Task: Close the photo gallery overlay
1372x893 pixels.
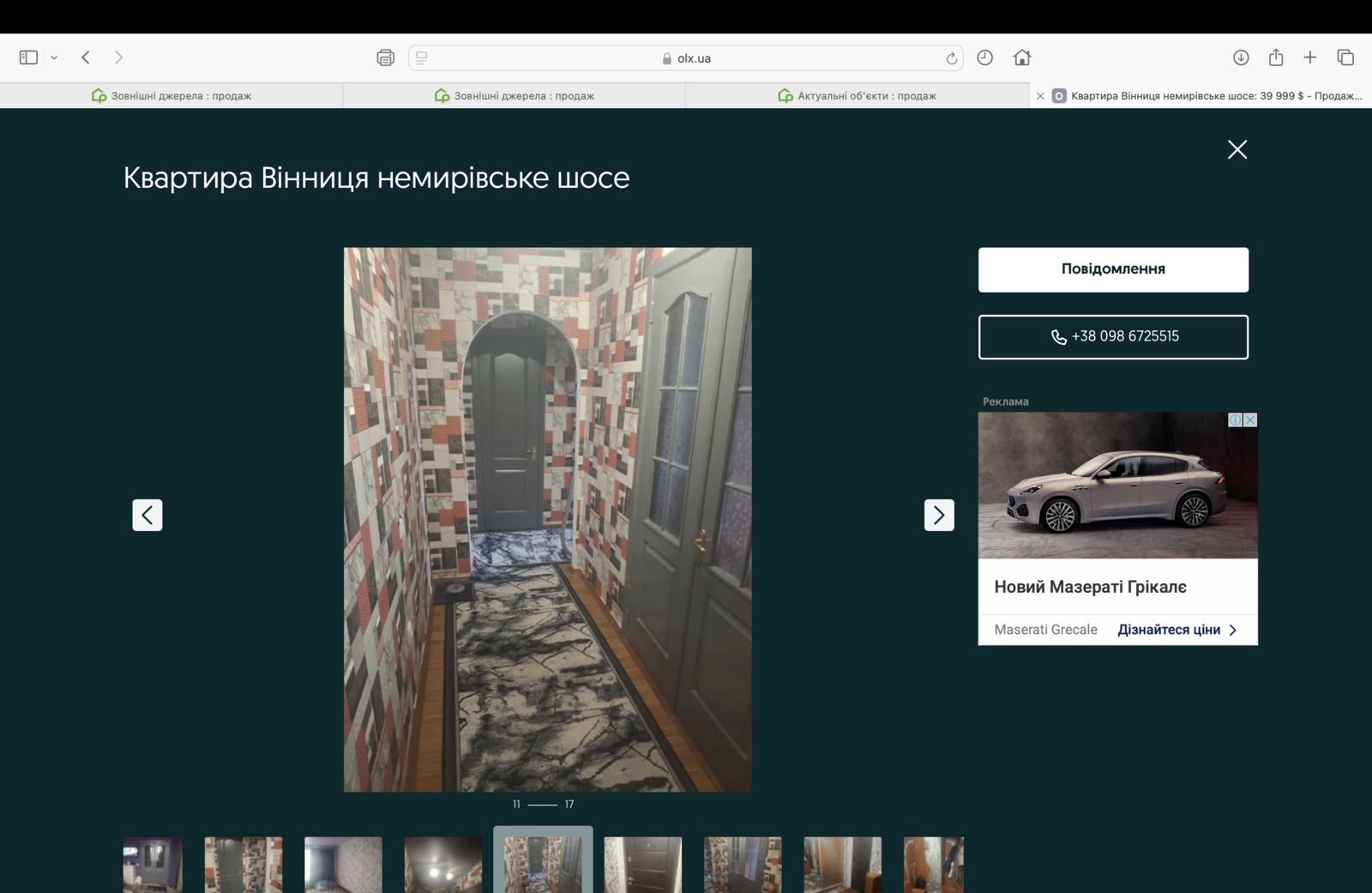Action: pyautogui.click(x=1237, y=149)
